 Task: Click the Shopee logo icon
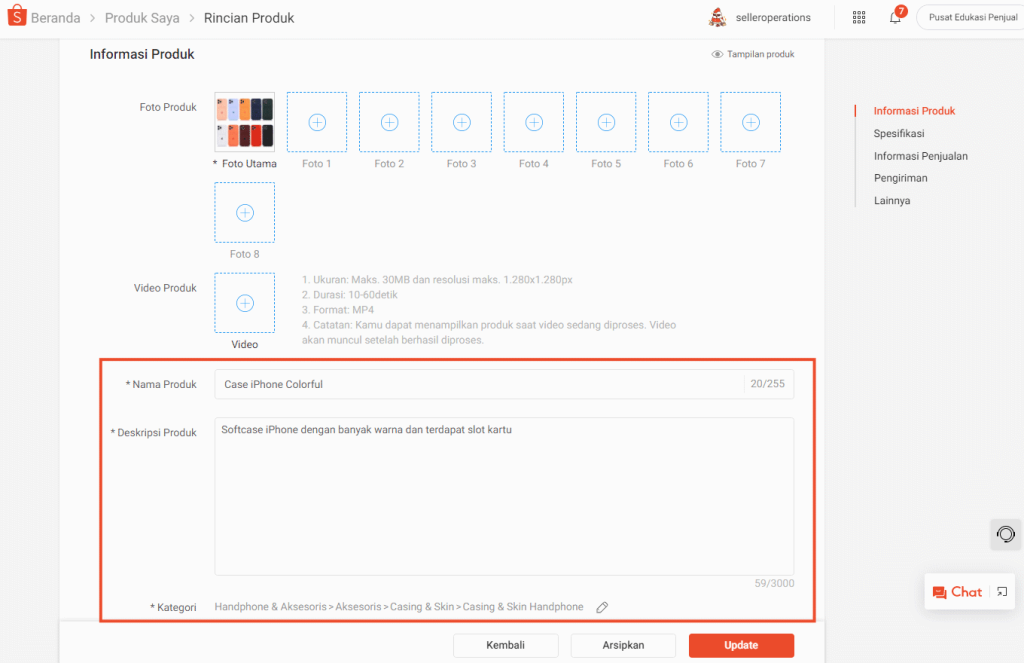tap(16, 16)
